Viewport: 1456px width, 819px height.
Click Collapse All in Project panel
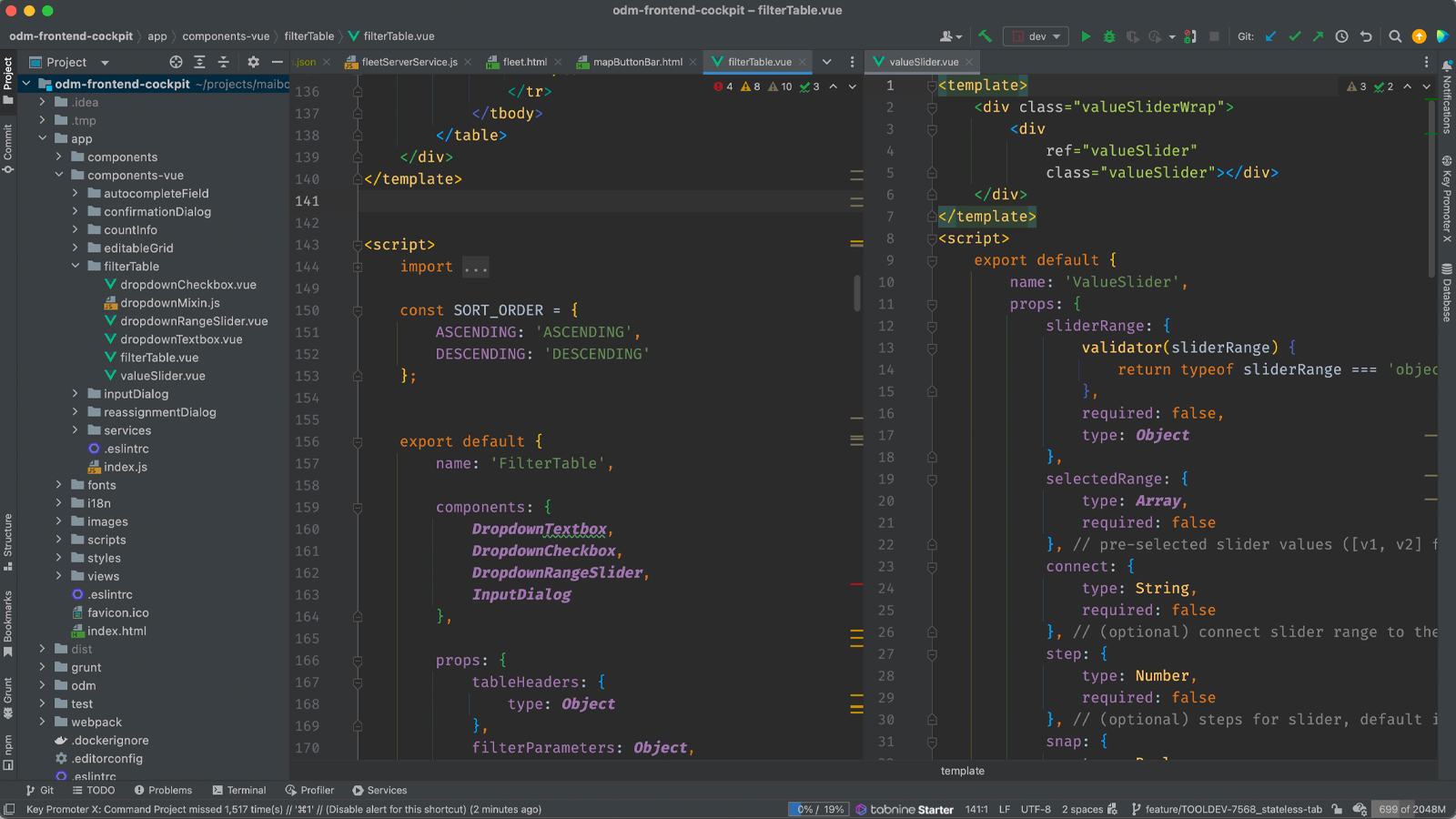pos(223,62)
